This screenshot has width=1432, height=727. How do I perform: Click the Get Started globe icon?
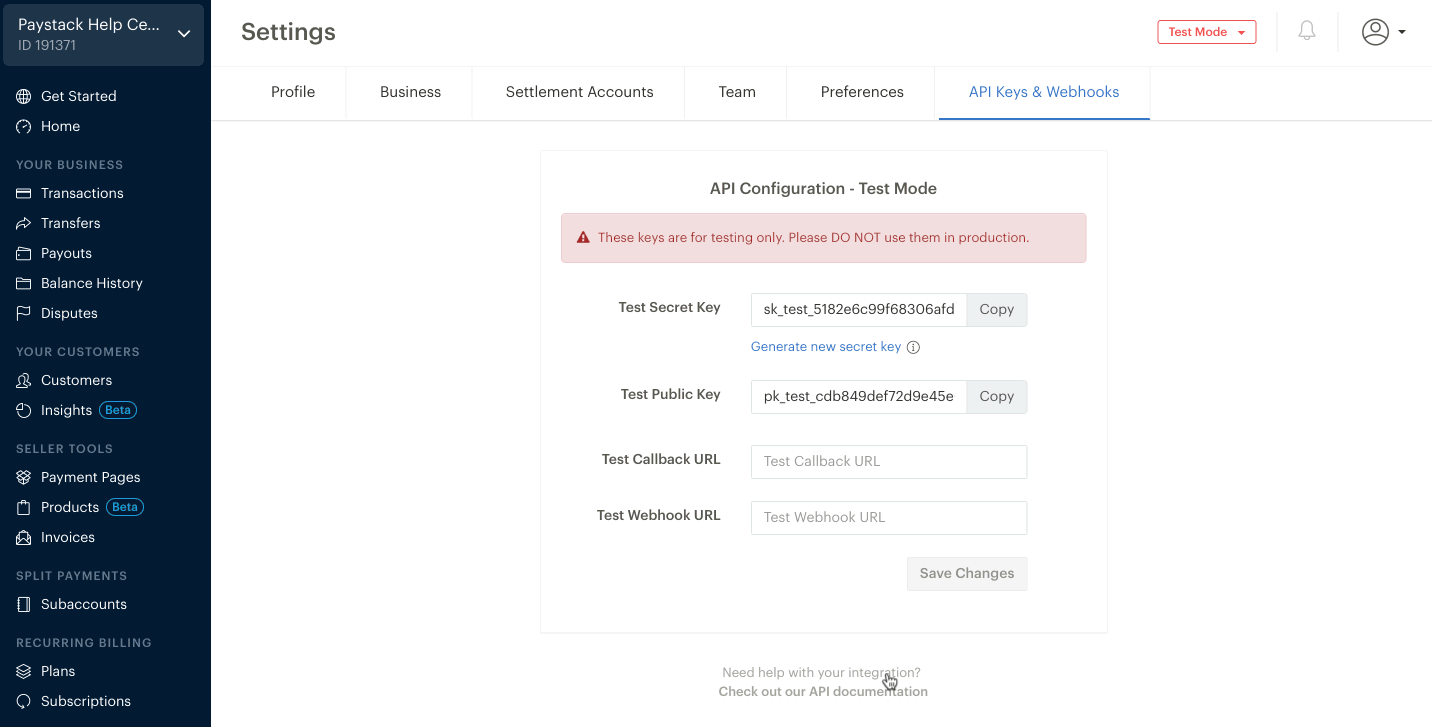tap(24, 96)
